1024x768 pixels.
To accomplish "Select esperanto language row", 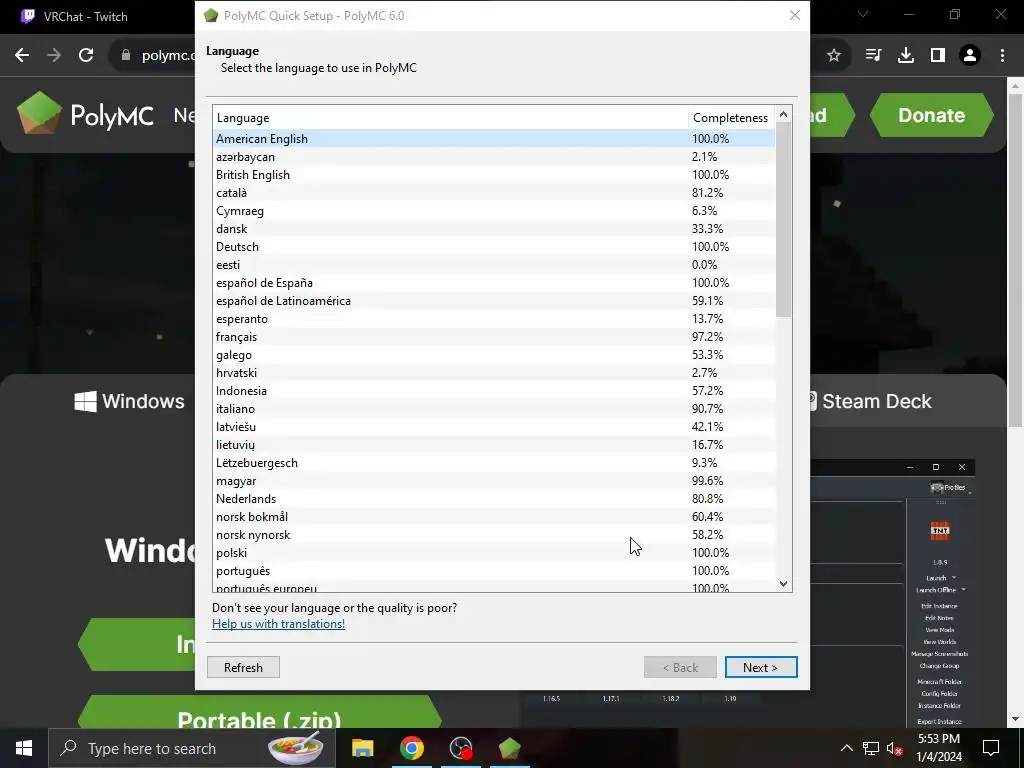I will point(494,319).
